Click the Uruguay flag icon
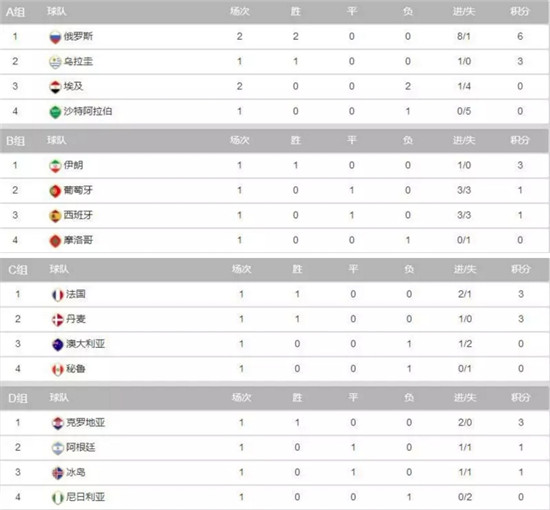This screenshot has width=550, height=510. pos(55,62)
